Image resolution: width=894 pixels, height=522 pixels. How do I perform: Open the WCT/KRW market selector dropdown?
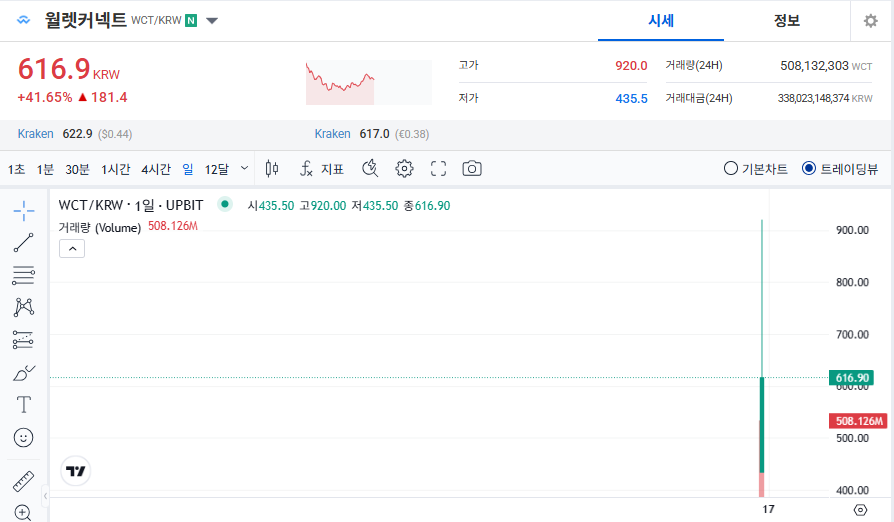[212, 21]
